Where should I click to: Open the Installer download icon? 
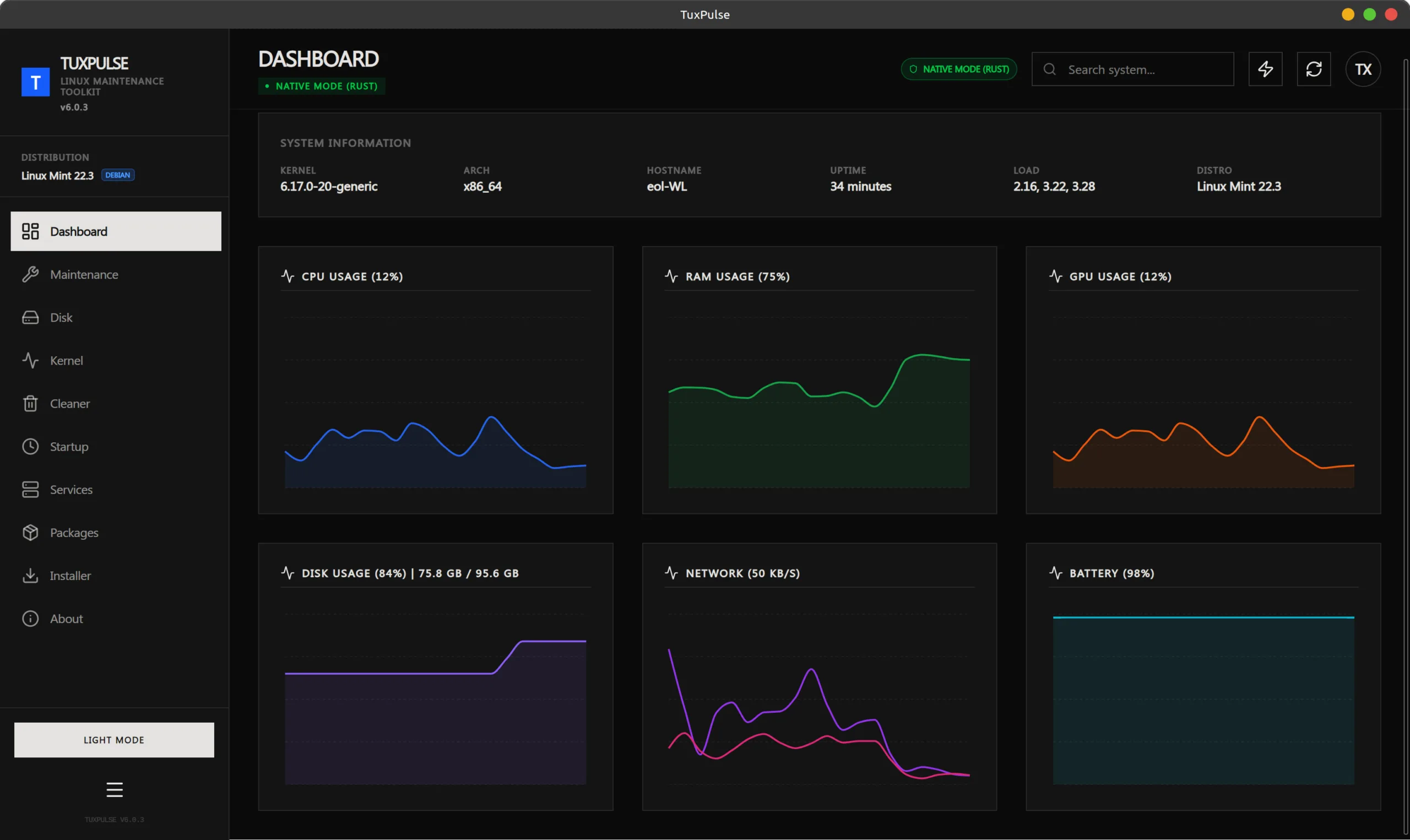point(30,575)
